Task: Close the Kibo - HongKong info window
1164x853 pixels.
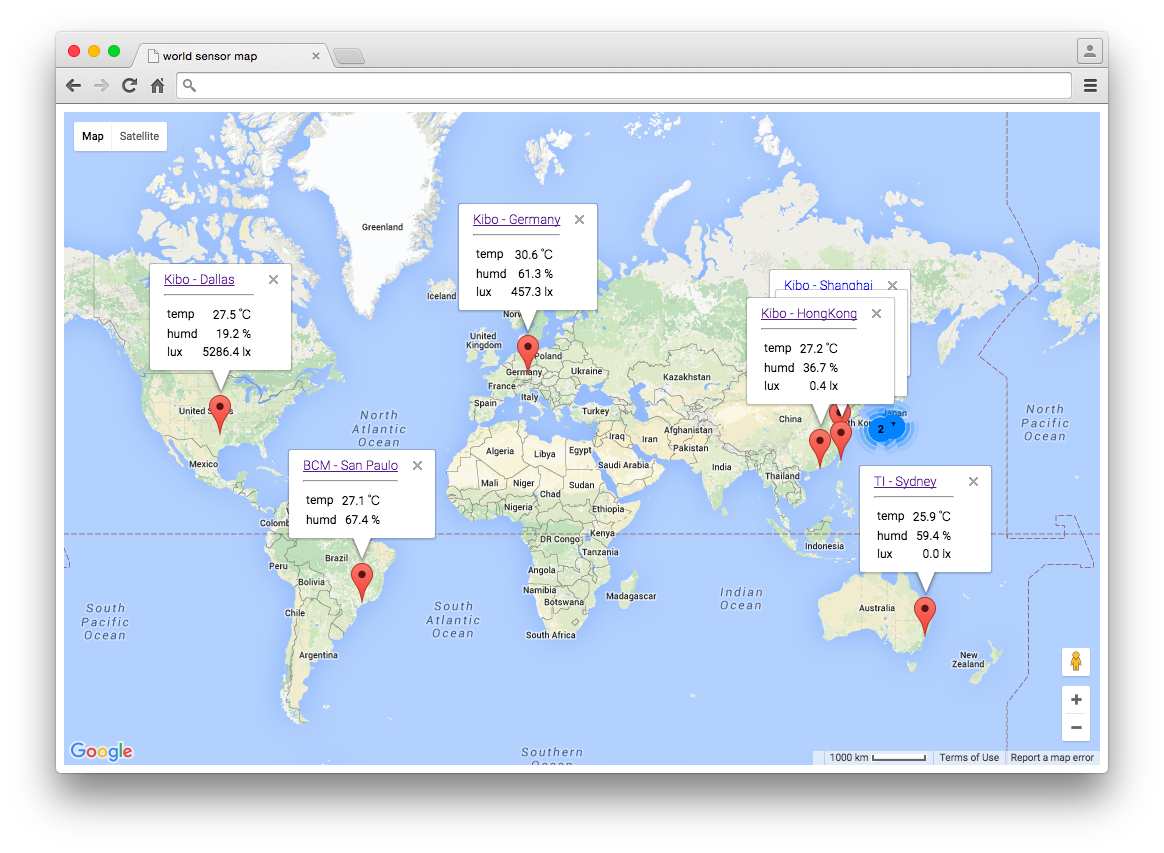Action: coord(877,313)
